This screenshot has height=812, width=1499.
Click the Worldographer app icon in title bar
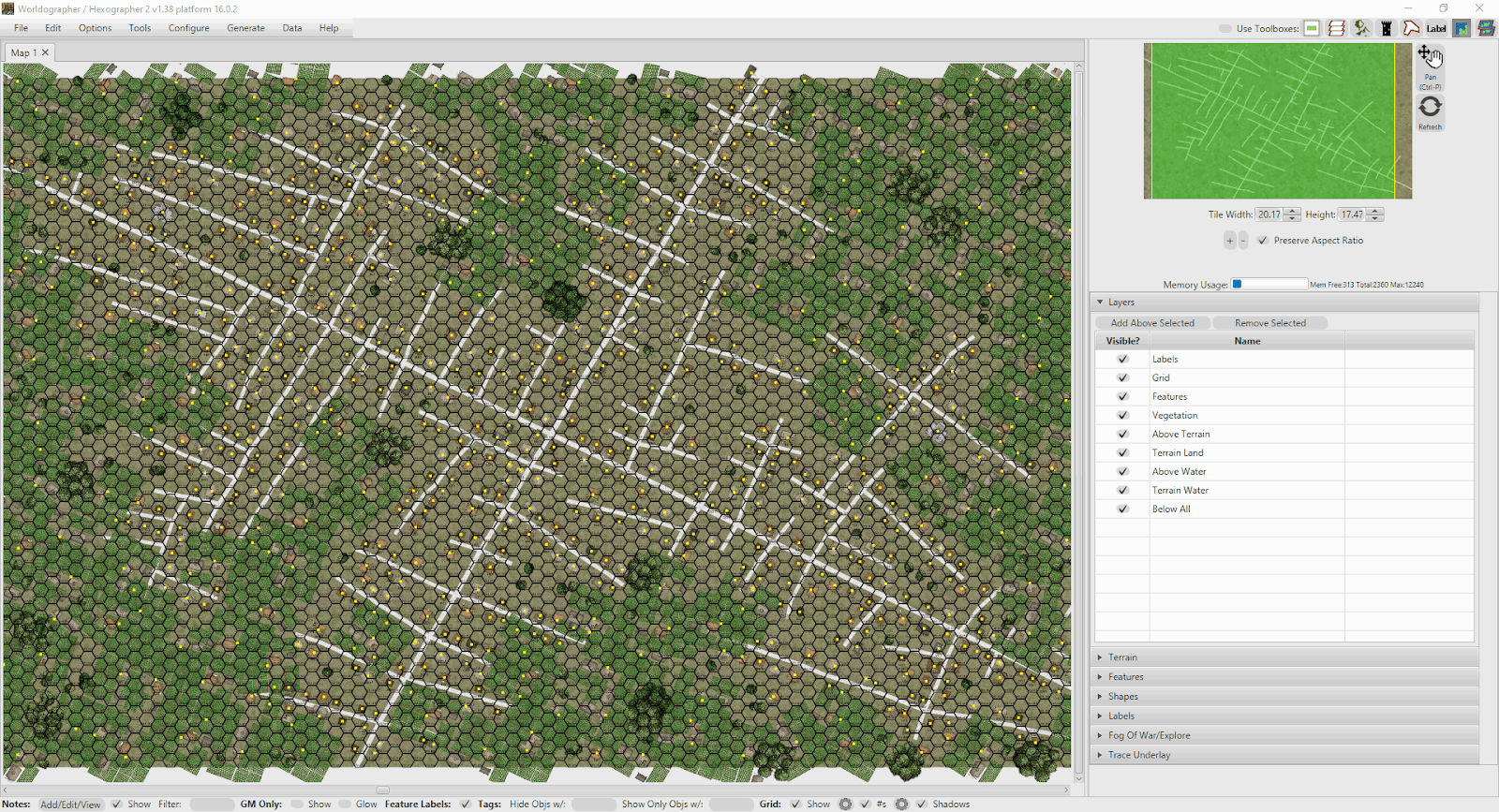pos(7,8)
